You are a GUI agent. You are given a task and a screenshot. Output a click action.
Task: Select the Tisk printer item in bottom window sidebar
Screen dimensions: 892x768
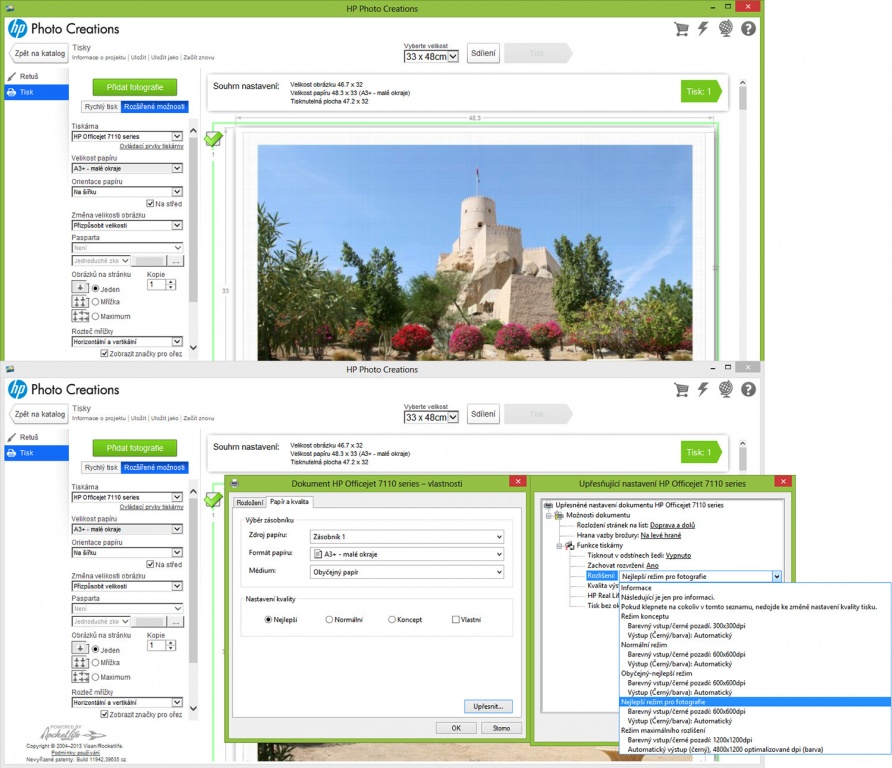coord(36,453)
